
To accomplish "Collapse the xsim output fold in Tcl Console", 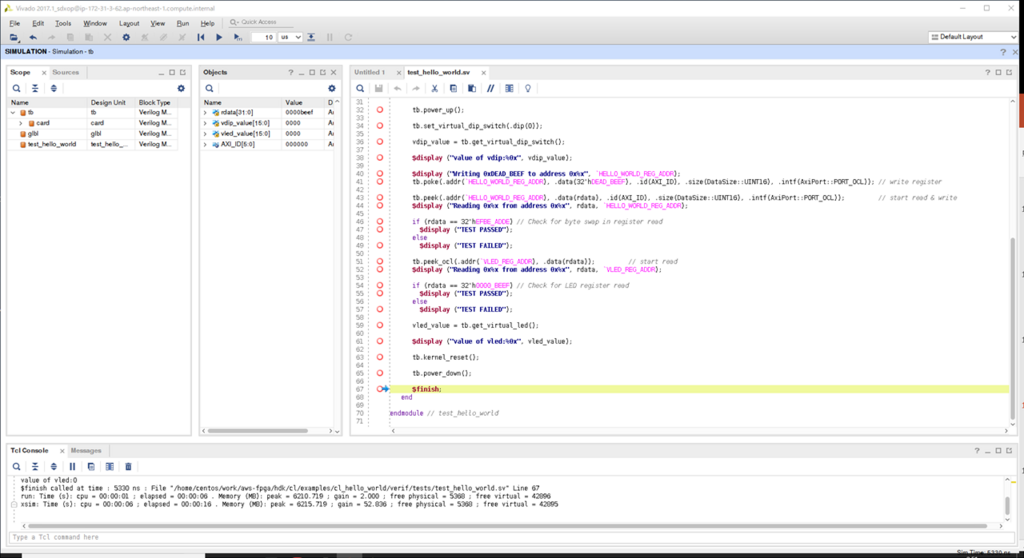I will 14,504.
